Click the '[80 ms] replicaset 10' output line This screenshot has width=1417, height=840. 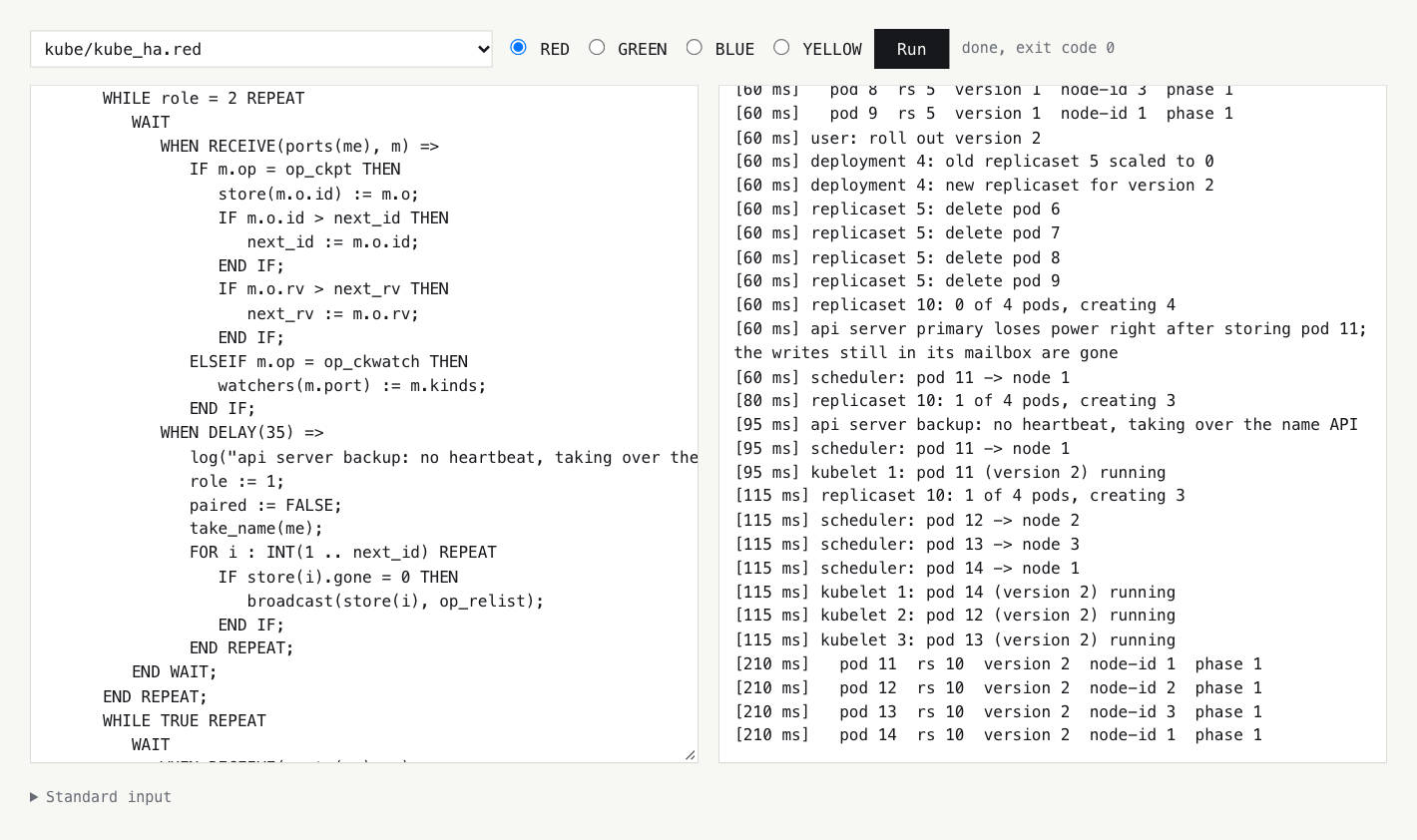click(x=955, y=401)
